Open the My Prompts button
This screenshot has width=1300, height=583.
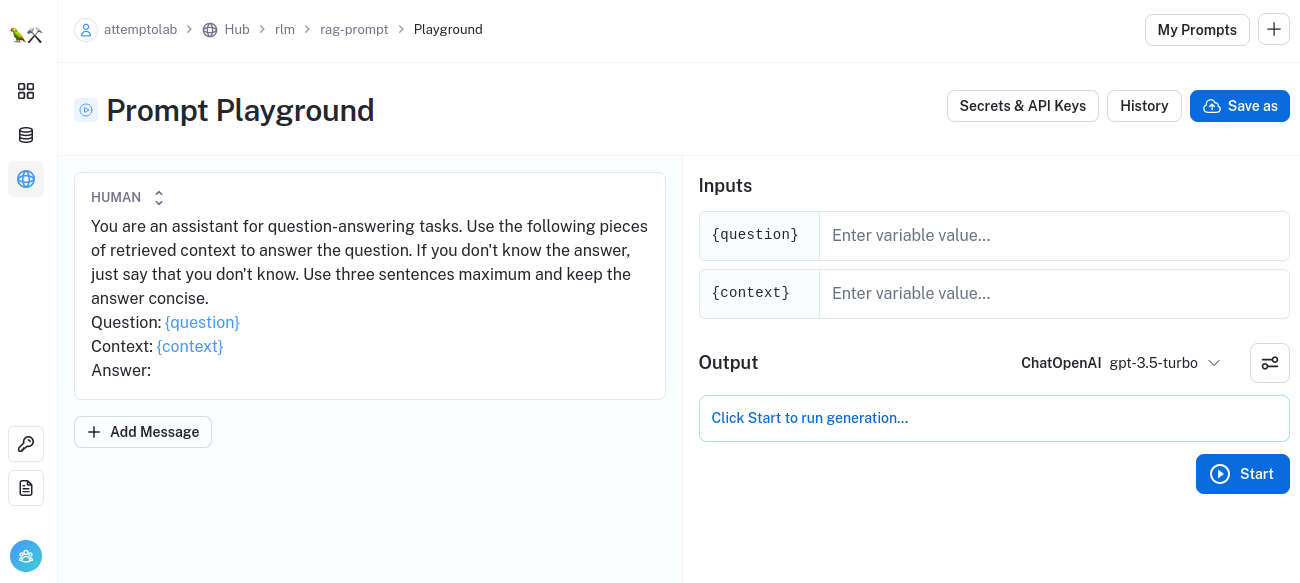(1197, 30)
